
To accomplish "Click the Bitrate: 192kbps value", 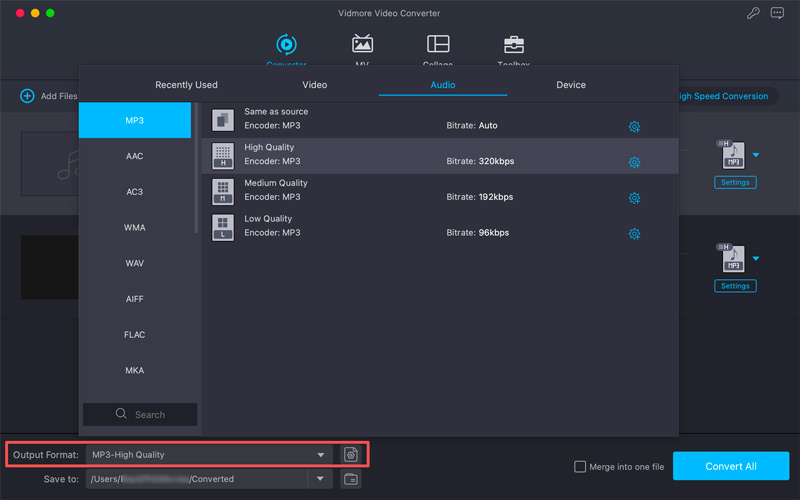I will click(x=480, y=197).
